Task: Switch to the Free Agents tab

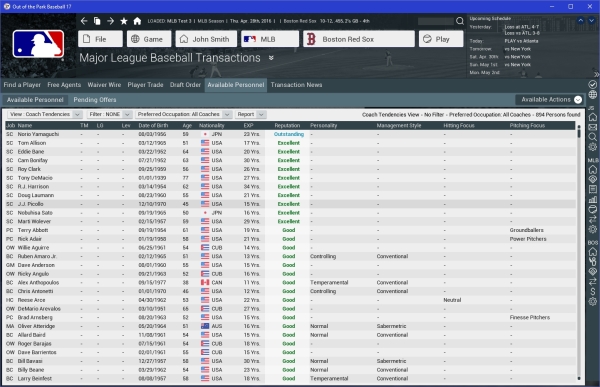Action: [x=64, y=85]
